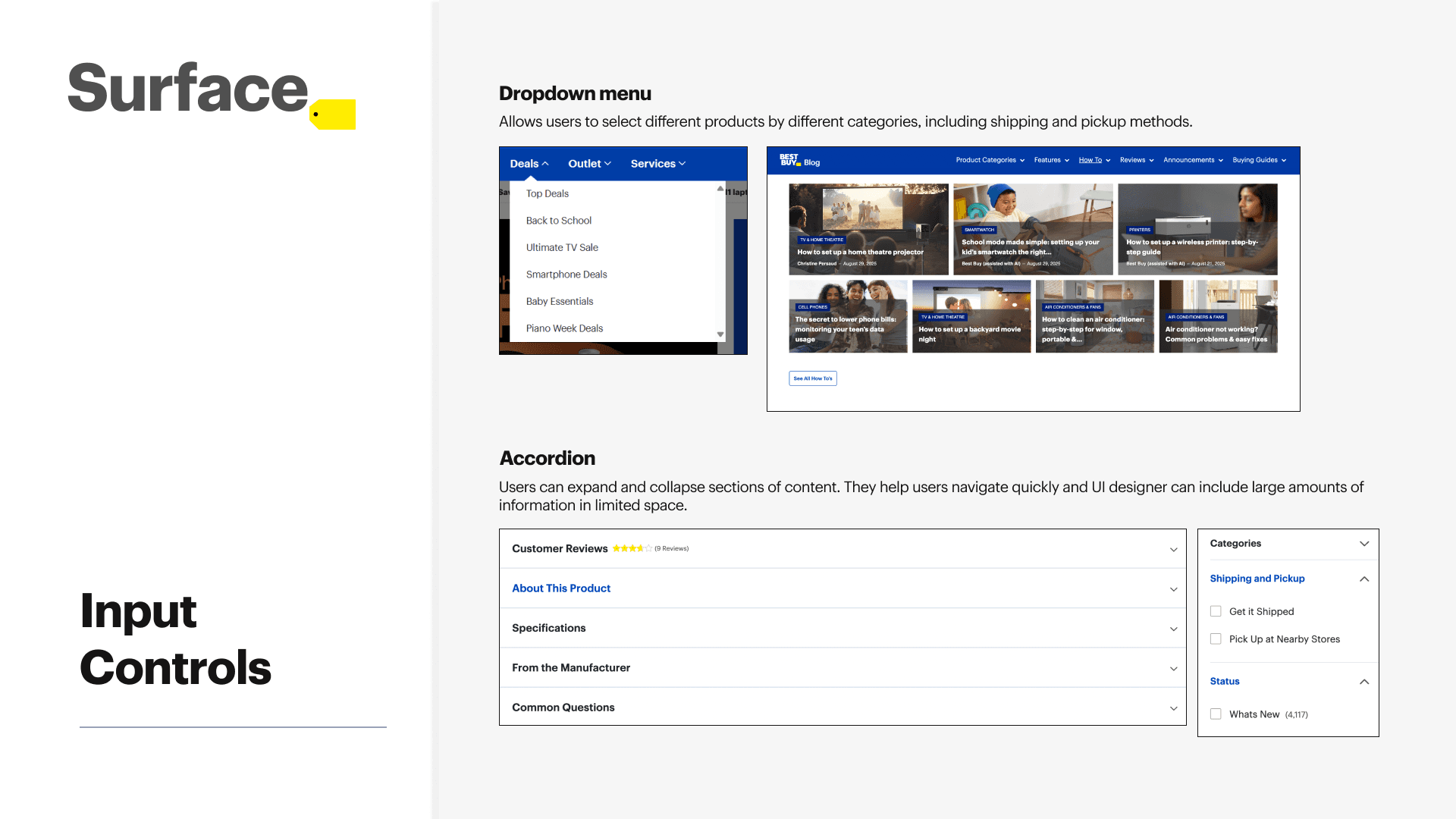This screenshot has width=1456, height=819.
Task: Collapse the Status section chevron
Action: [1364, 682]
